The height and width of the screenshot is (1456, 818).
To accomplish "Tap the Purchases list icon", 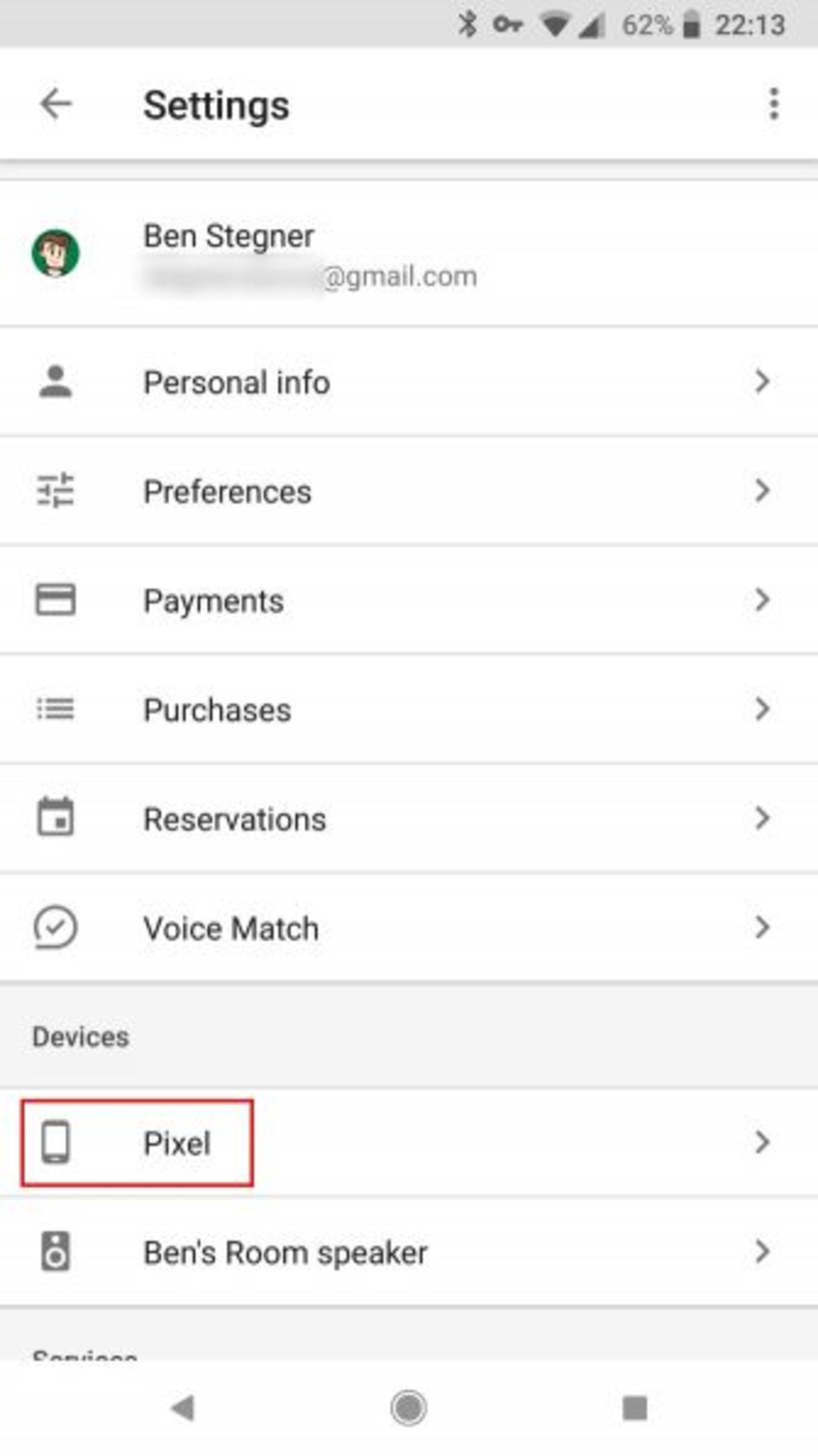I will click(55, 709).
